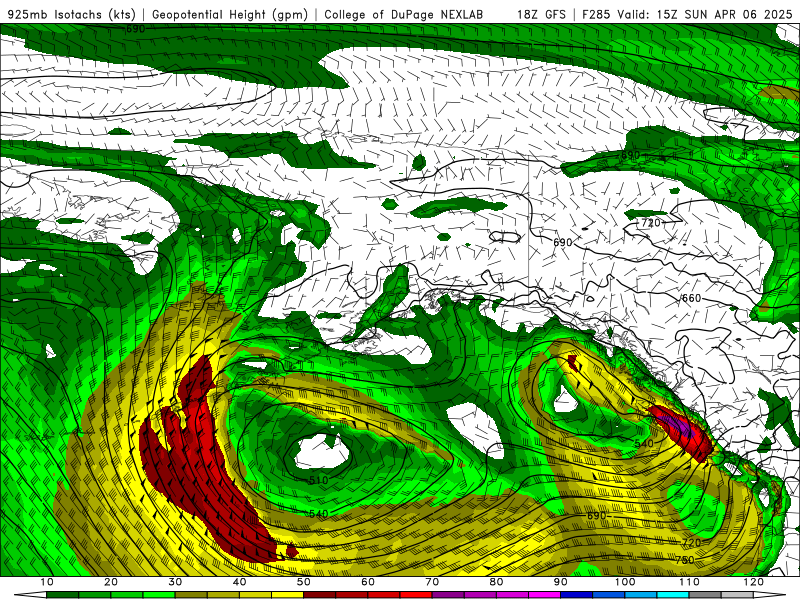This screenshot has height=600, width=800.
Task: Click the dark blue swatch starting at 90
Action: [577, 595]
